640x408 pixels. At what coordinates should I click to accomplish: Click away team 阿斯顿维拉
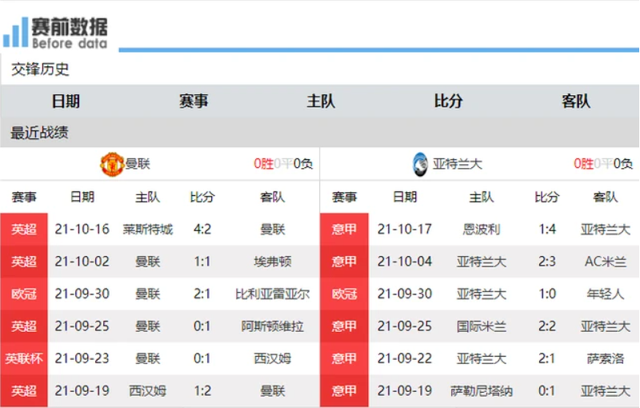tap(273, 326)
